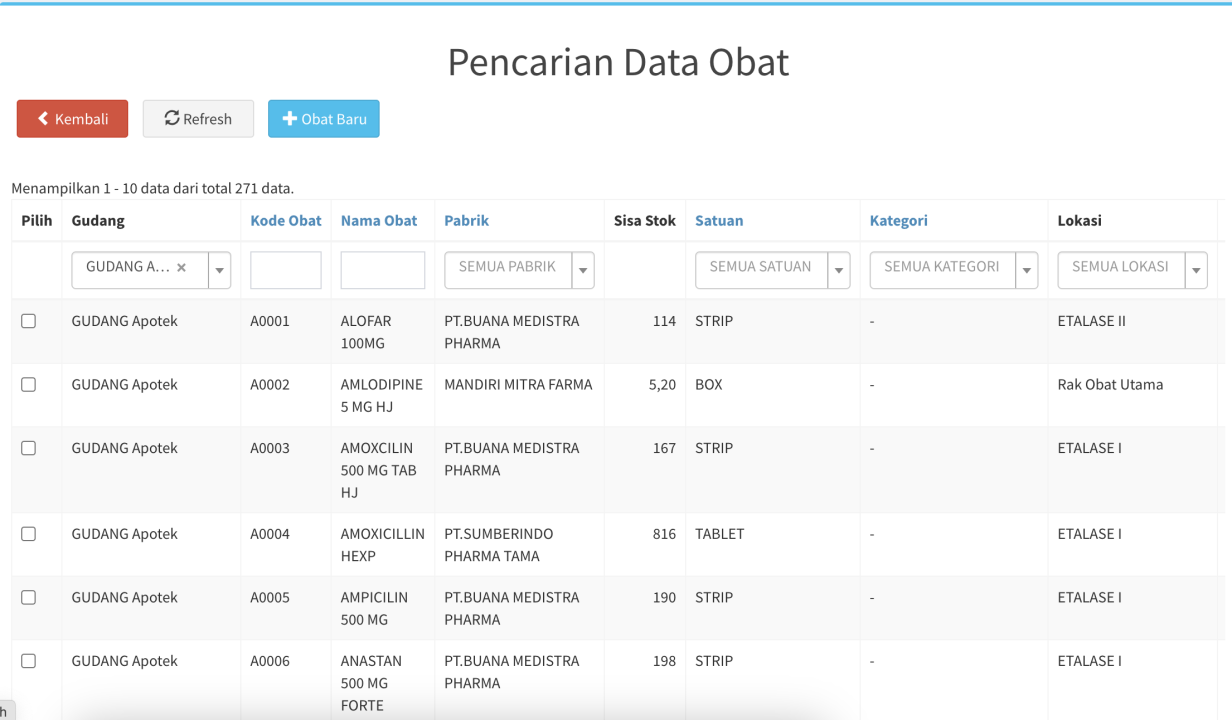Open the SEMUA SATUAN dropdown
Screen dimensions: 1232x720
(839, 270)
